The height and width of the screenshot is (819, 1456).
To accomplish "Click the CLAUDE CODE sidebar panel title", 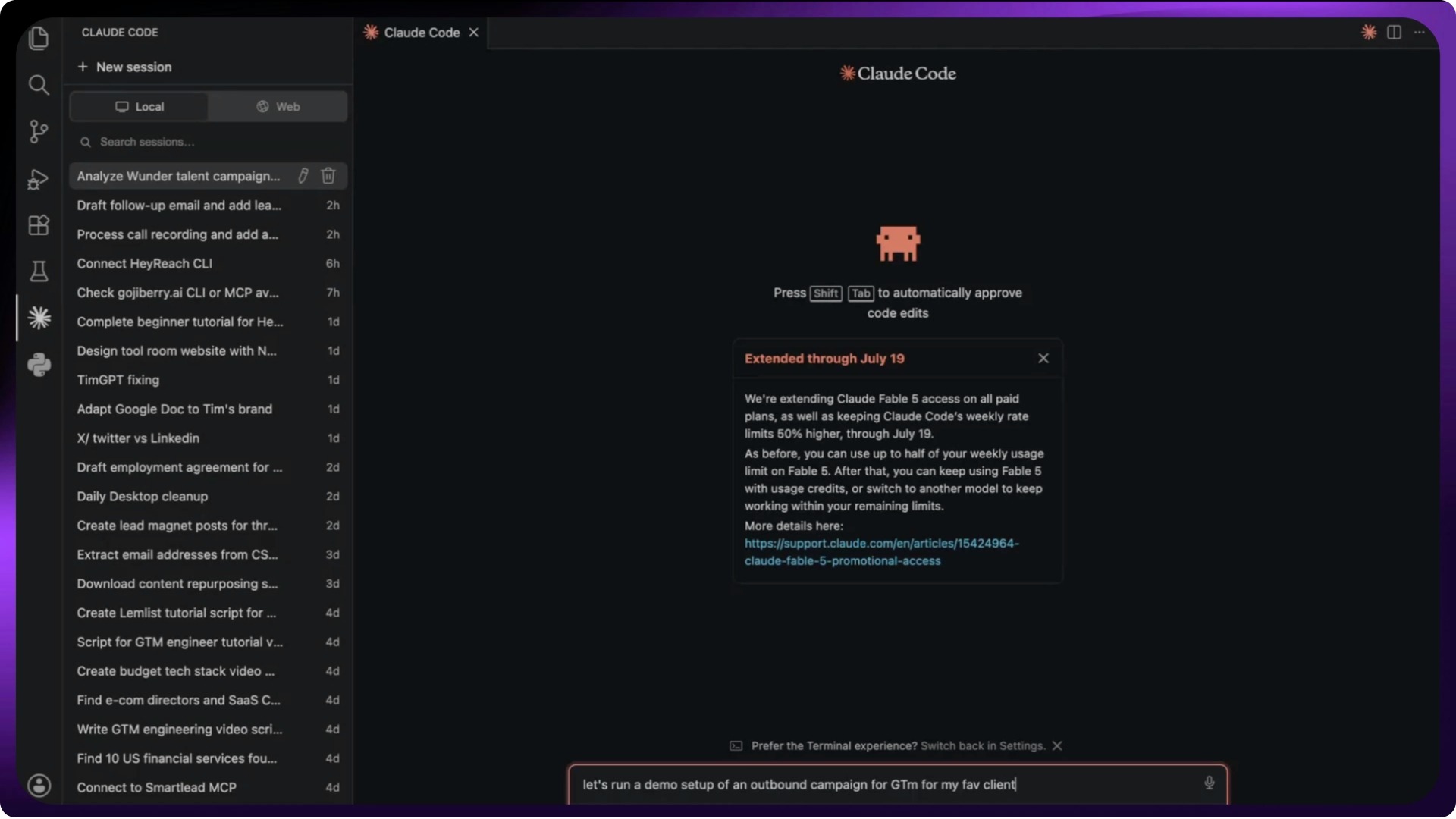I will coord(120,33).
